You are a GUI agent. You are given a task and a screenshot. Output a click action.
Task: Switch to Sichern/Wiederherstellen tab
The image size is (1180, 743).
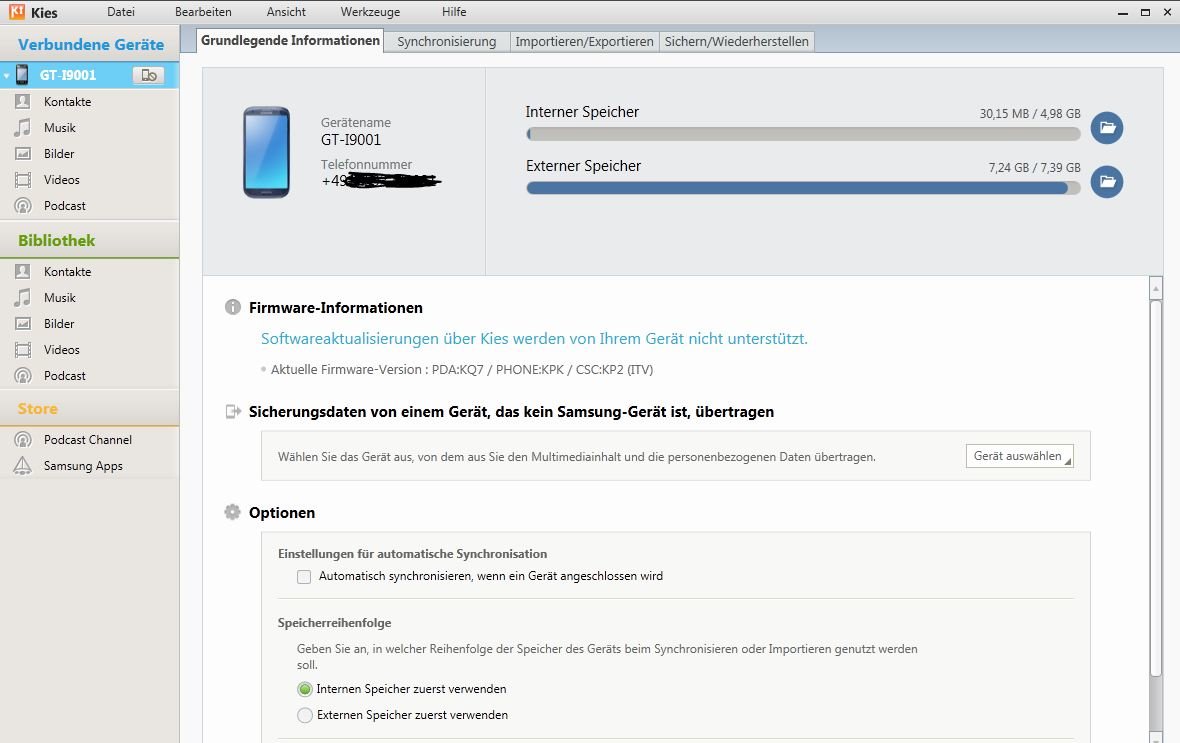point(737,41)
